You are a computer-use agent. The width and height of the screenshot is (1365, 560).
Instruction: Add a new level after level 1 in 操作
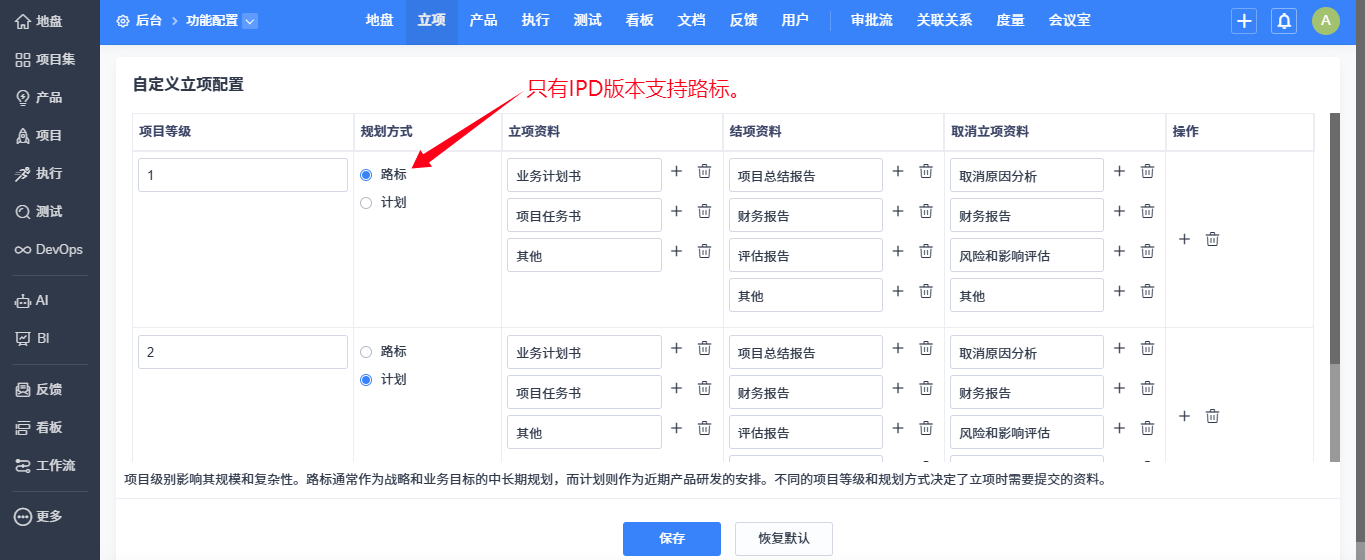(1184, 239)
